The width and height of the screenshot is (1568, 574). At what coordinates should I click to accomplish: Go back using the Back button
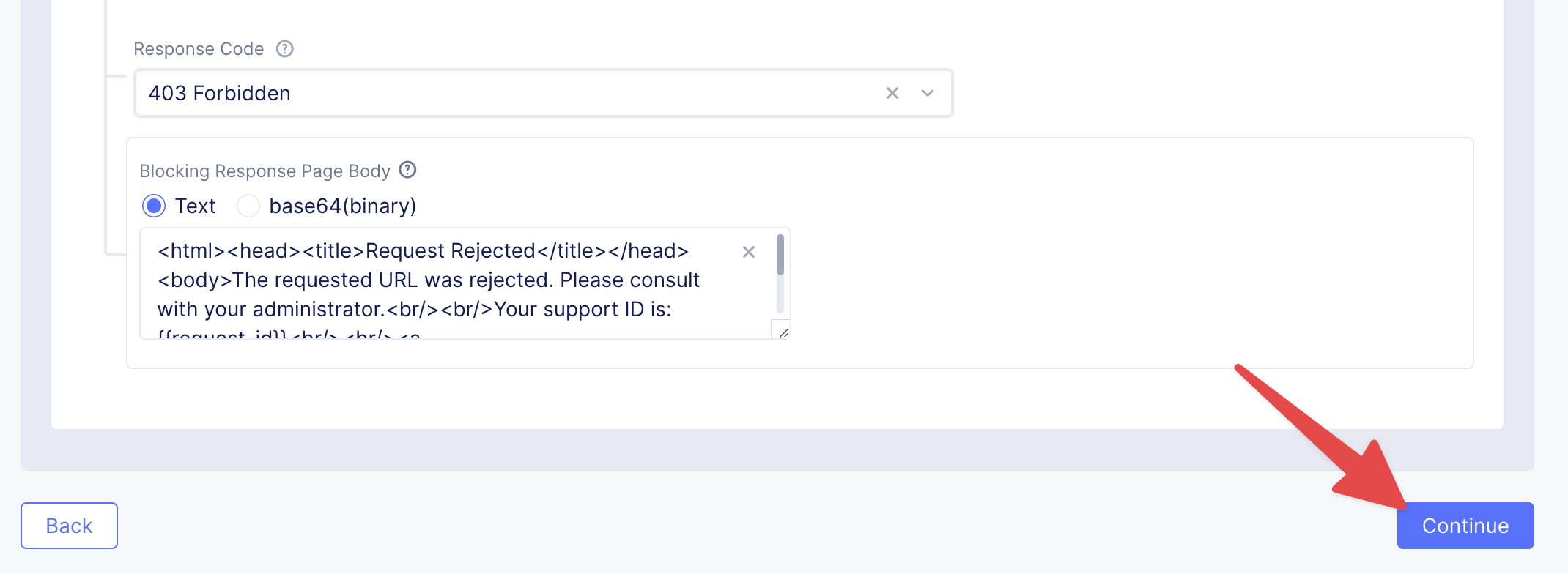(69, 526)
